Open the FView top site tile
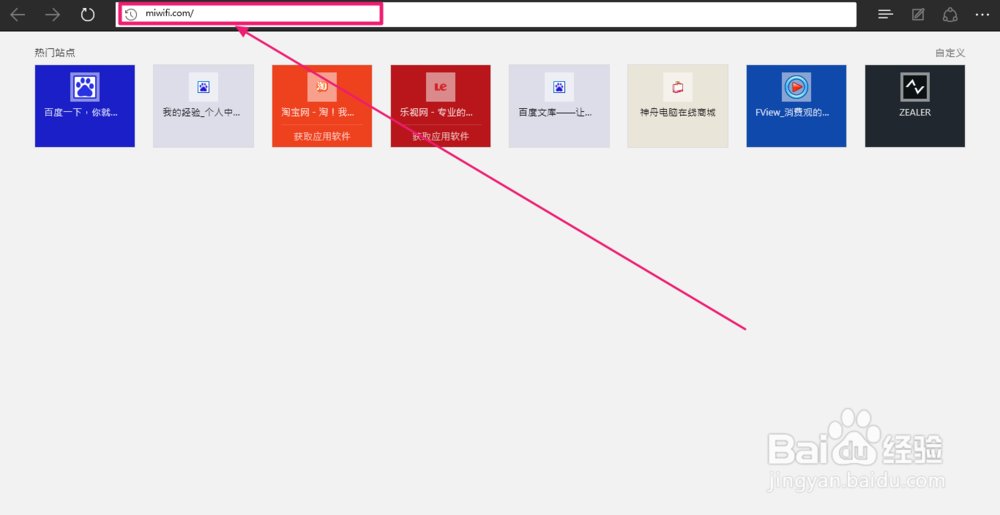This screenshot has height=515, width=1000. point(797,106)
